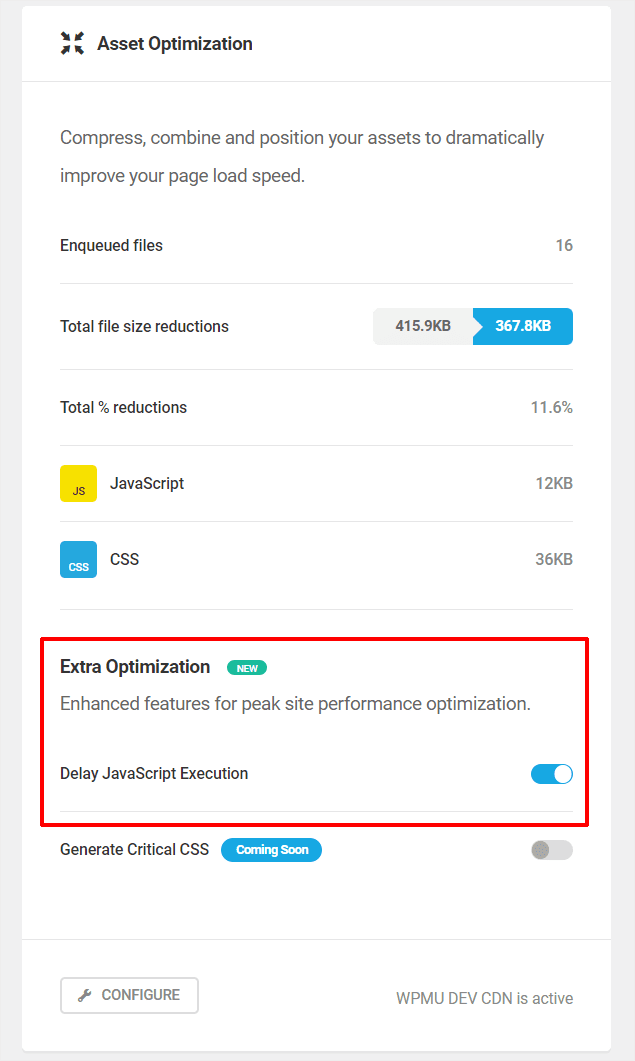Click the Coming Soon badge for Critical CSS
Screen dimensions: 635x1061
[271, 849]
